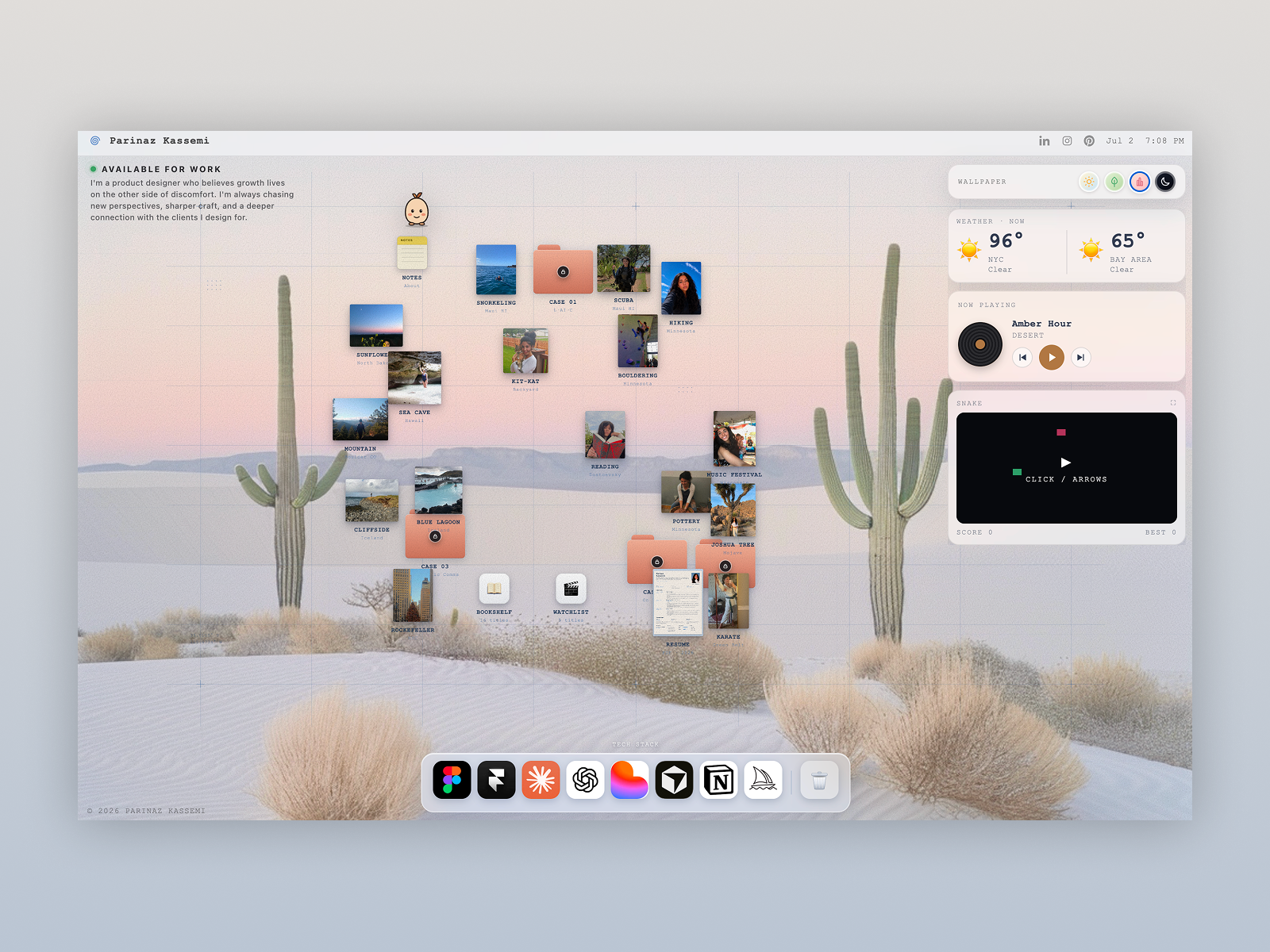
Task: Click the spinning vinyl record
Action: [x=980, y=344]
